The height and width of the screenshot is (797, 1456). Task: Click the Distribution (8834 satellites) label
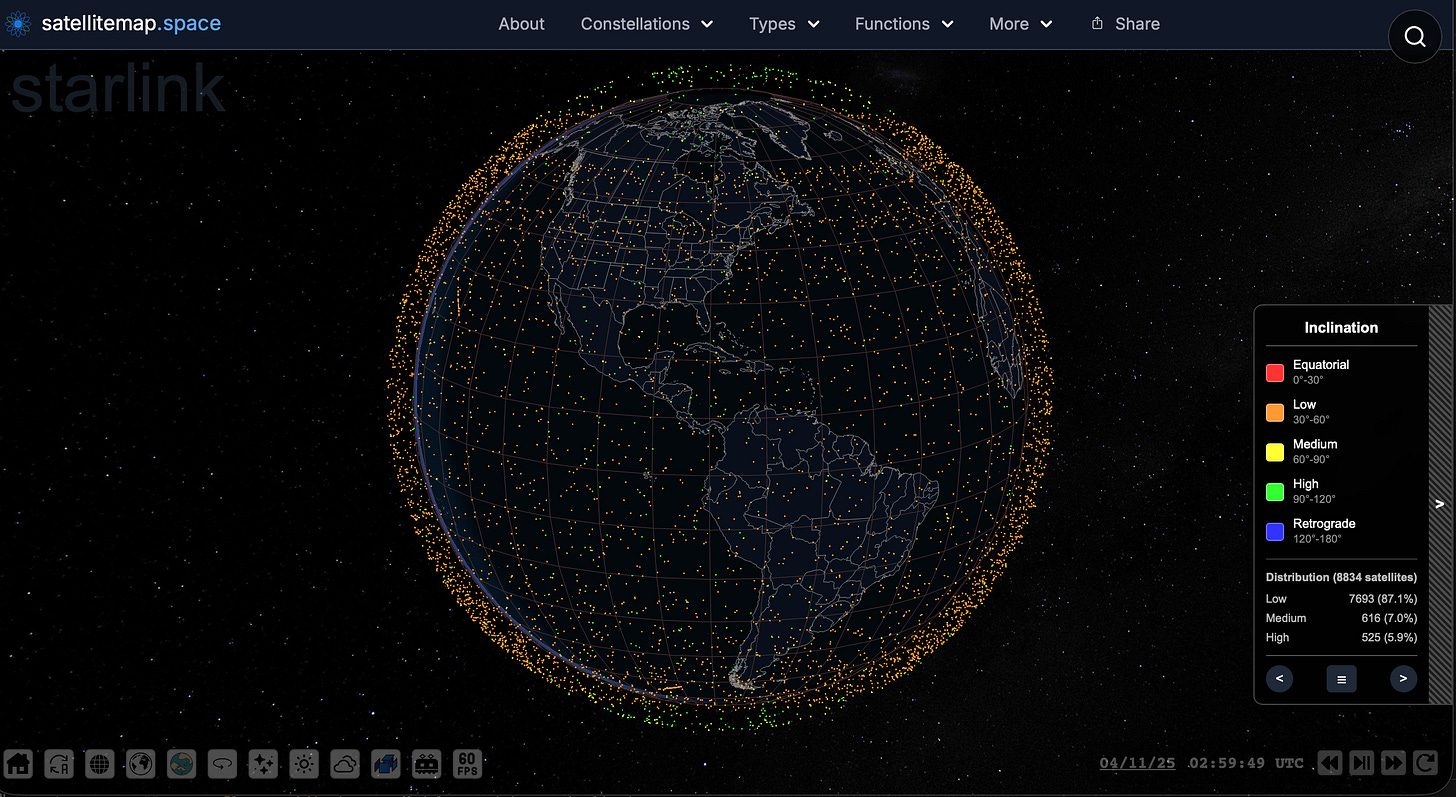(1341, 577)
